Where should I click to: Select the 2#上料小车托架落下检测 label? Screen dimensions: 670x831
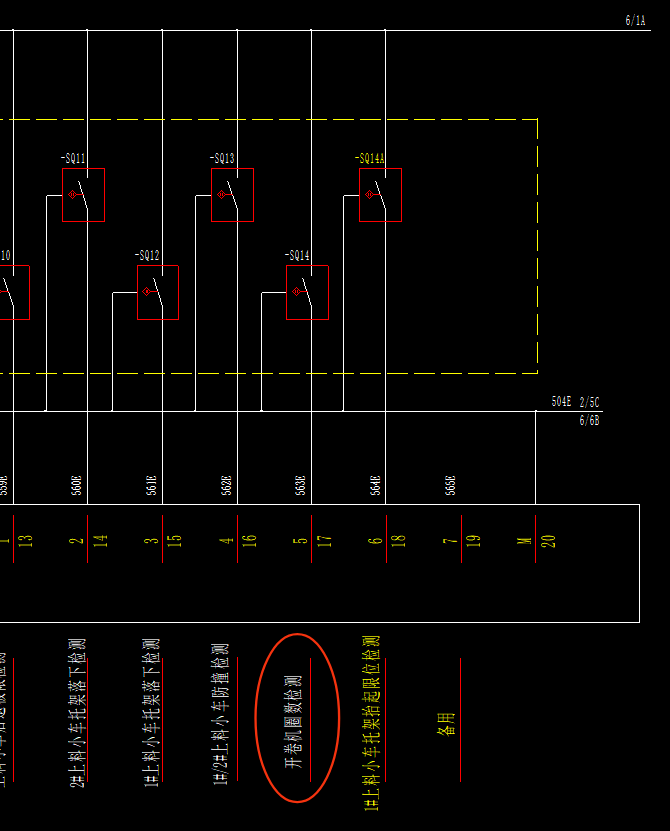tap(77, 713)
